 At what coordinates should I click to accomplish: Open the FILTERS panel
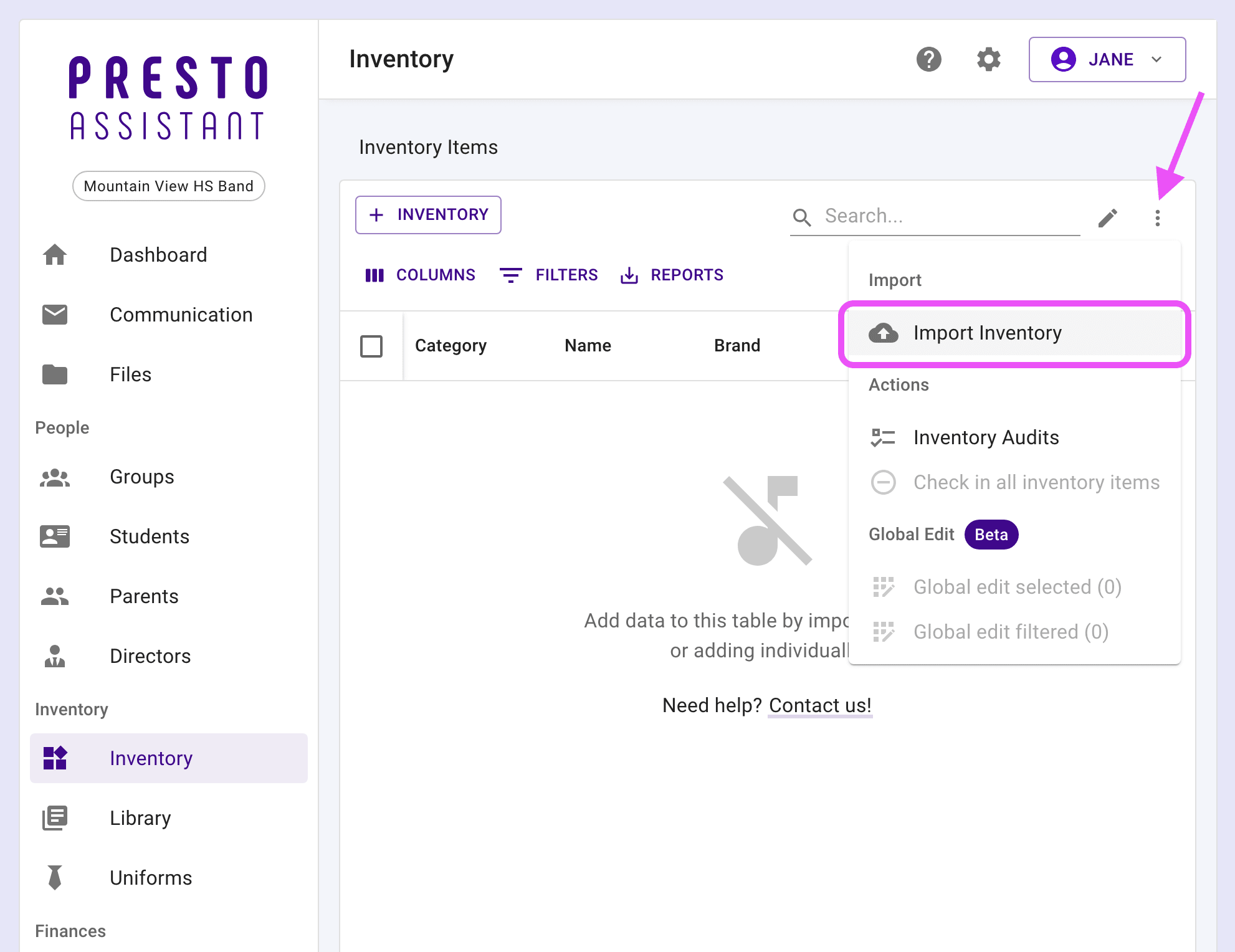click(x=549, y=275)
